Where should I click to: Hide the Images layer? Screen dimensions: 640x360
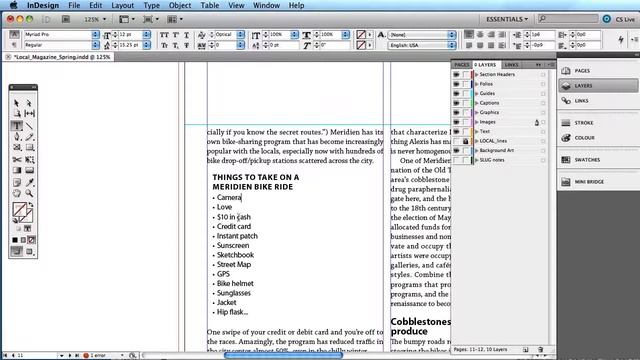[456, 122]
